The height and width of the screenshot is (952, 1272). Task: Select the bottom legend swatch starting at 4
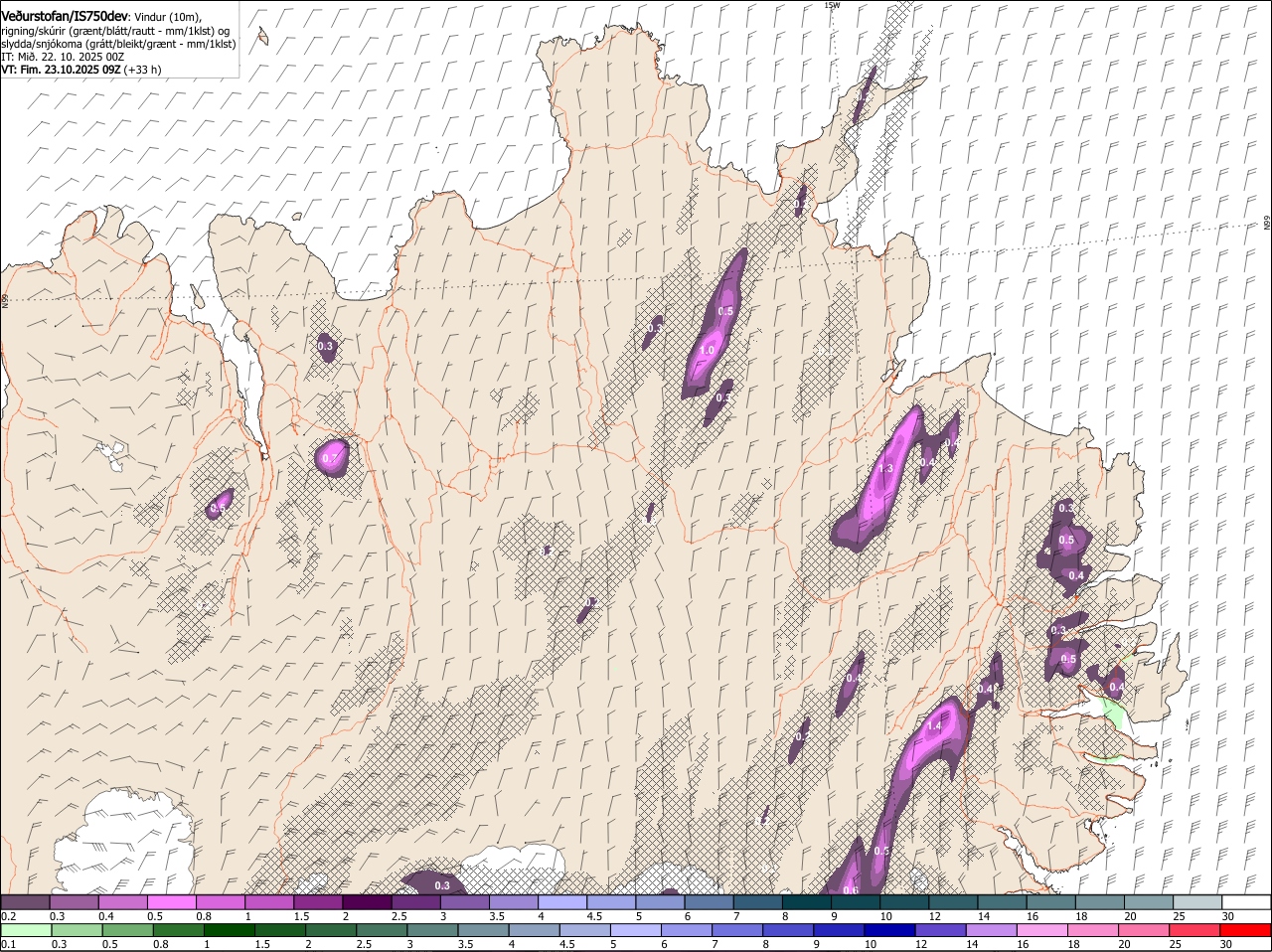click(x=534, y=930)
